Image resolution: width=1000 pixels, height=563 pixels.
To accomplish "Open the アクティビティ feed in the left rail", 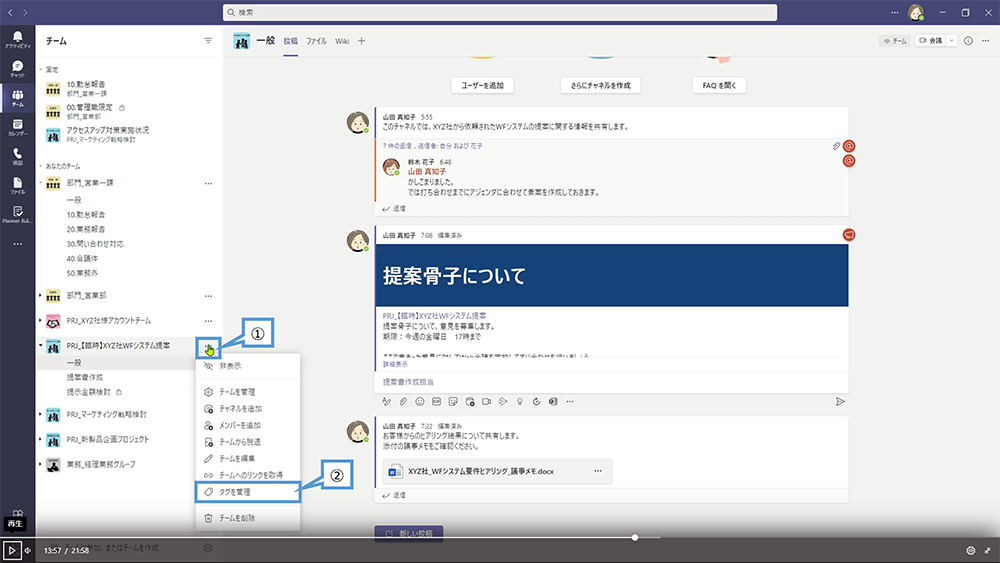I will click(17, 40).
